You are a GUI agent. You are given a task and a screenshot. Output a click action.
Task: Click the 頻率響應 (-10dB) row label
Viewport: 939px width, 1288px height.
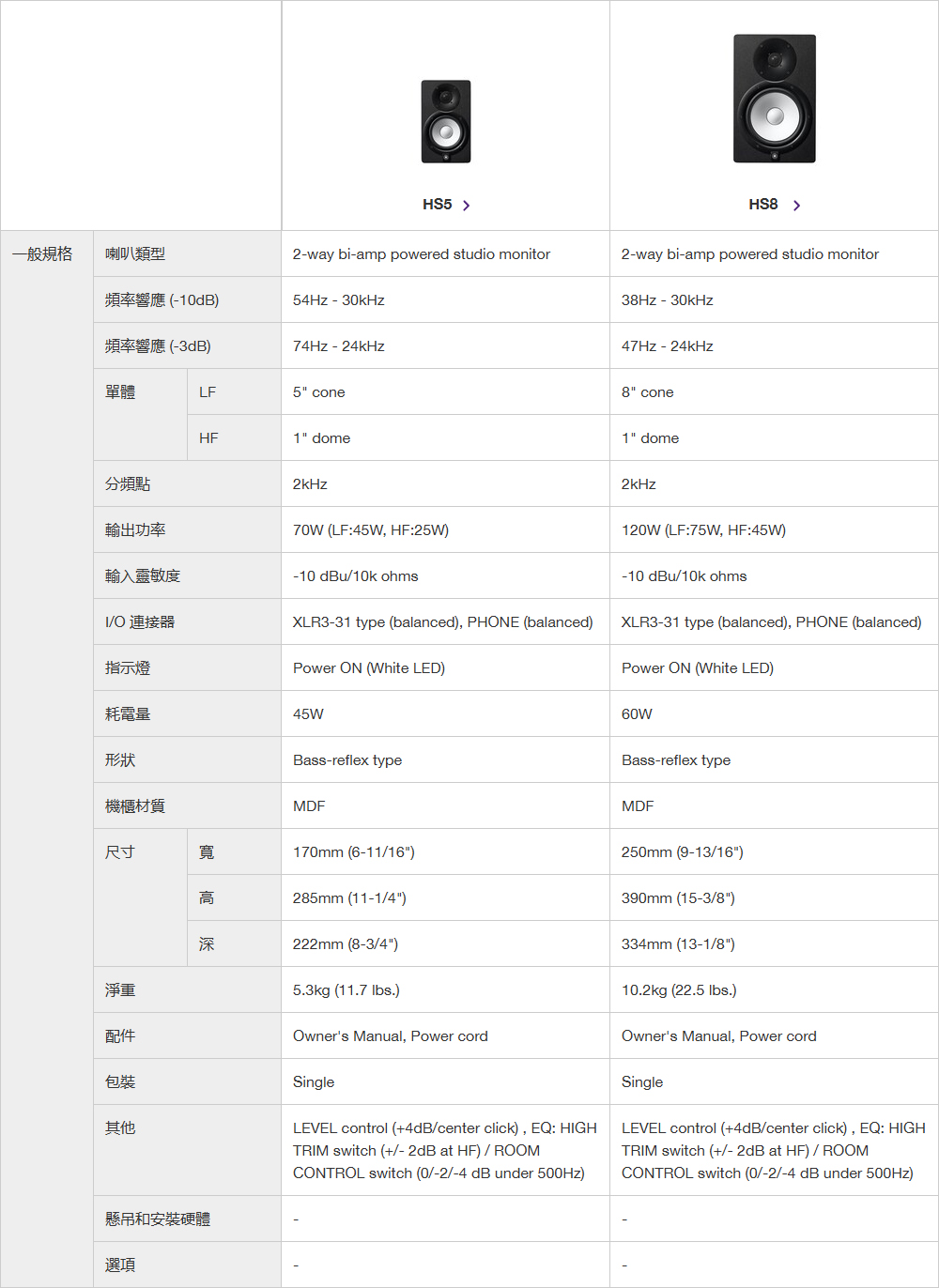[x=162, y=299]
